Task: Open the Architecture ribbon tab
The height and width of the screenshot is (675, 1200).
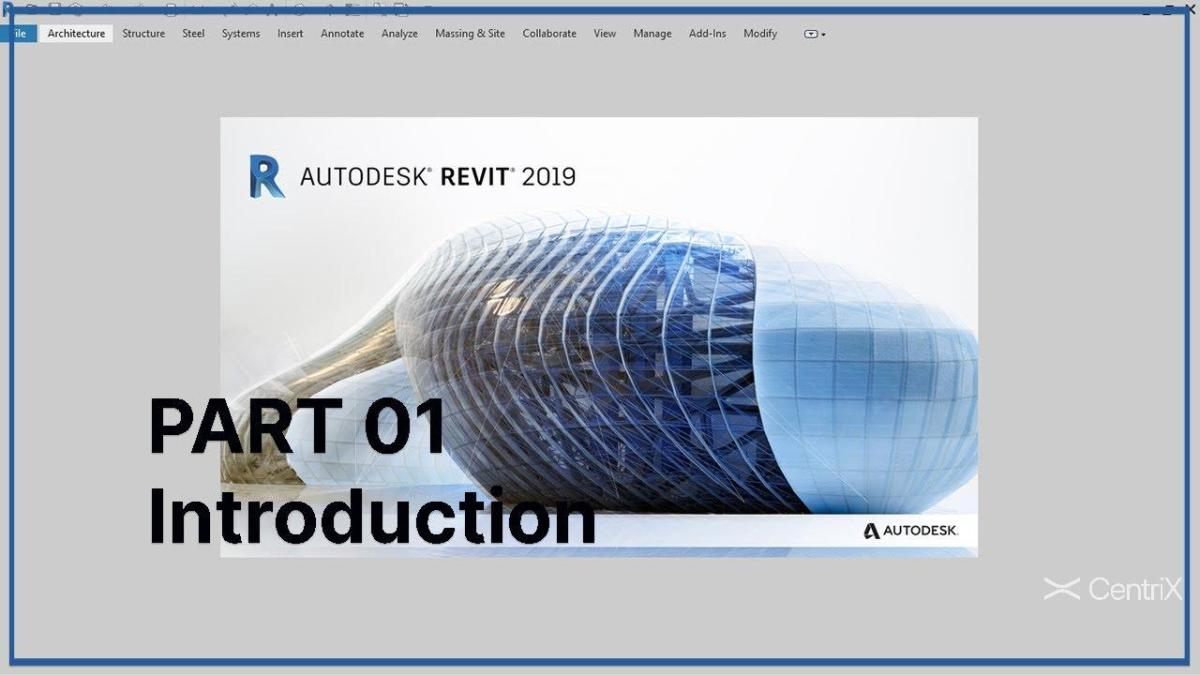Action: 76,34
